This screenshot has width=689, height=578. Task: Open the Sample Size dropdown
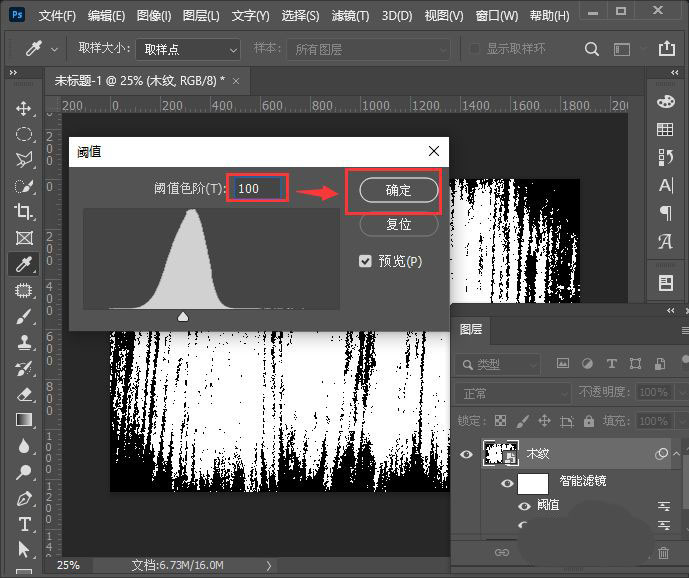coord(188,49)
